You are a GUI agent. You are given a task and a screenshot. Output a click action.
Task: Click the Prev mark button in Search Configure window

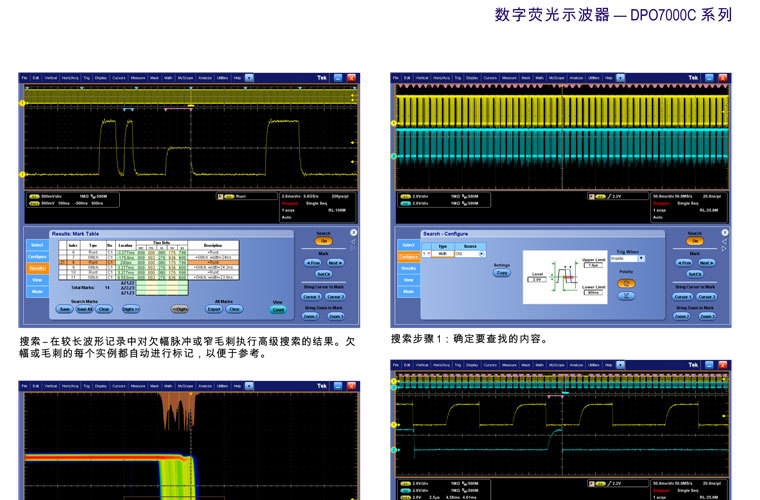click(x=684, y=263)
